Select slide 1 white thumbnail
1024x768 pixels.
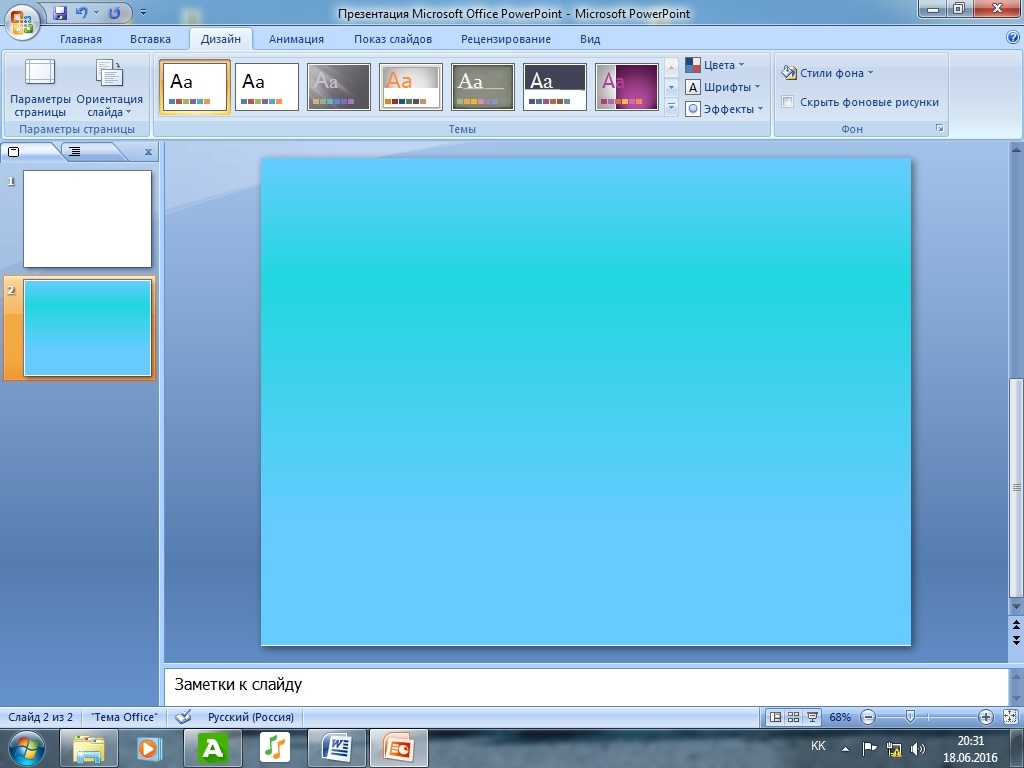click(88, 219)
